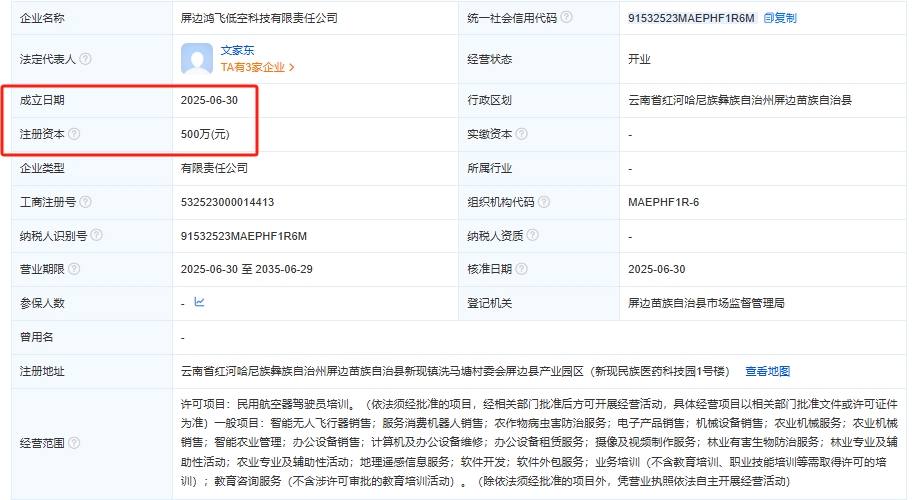Select the registered address text
Screen dimensions: 913x500
(455, 371)
